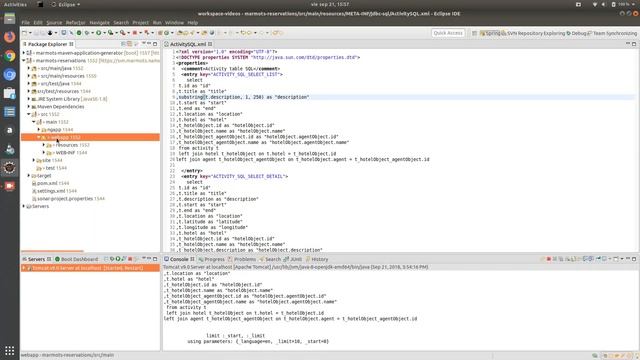Screen dimensions: 640x360
Task: Open the Project menu
Action: click(x=140, y=23)
